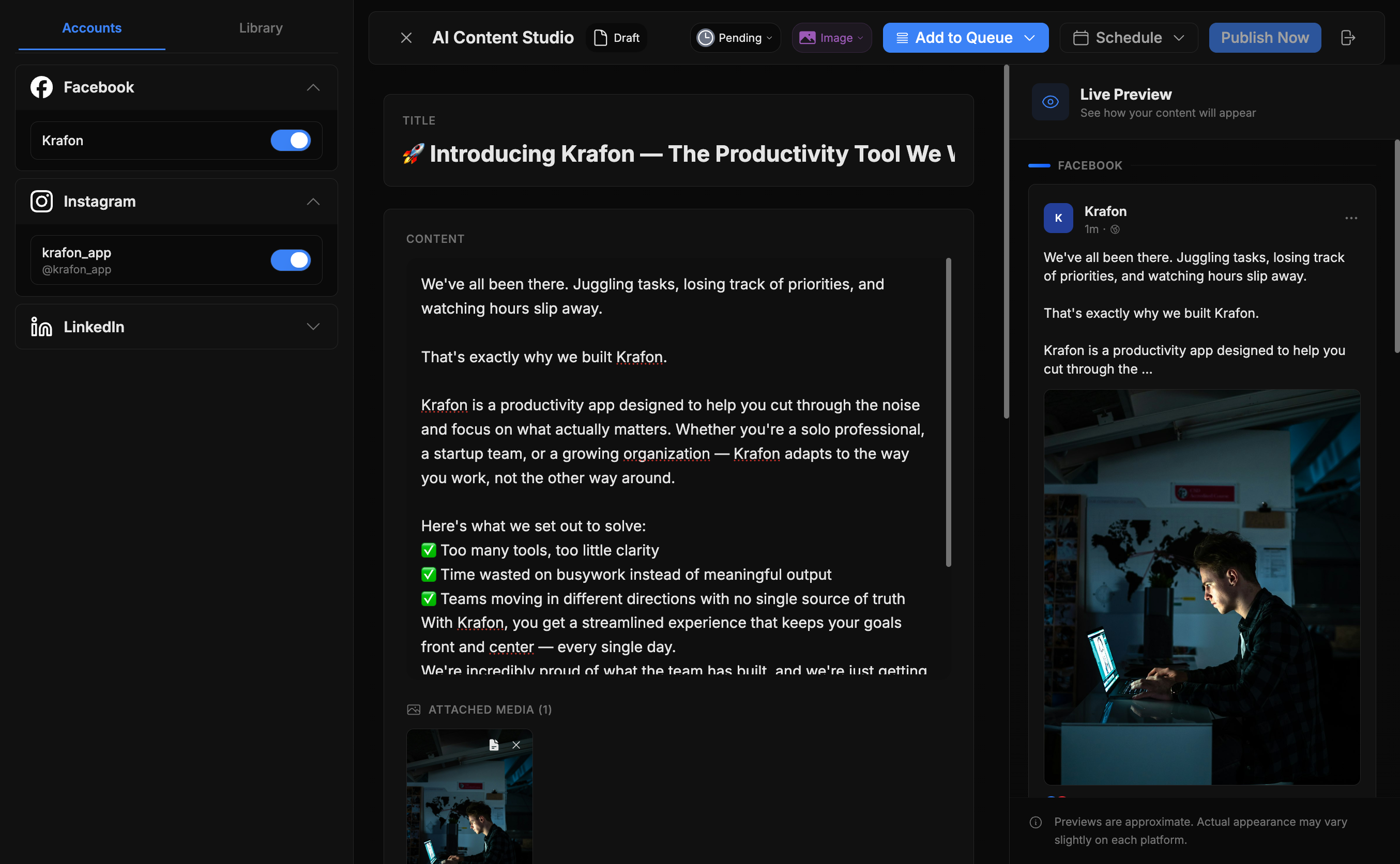The width and height of the screenshot is (1400, 864).
Task: Click the Publish Now button
Action: coord(1265,38)
